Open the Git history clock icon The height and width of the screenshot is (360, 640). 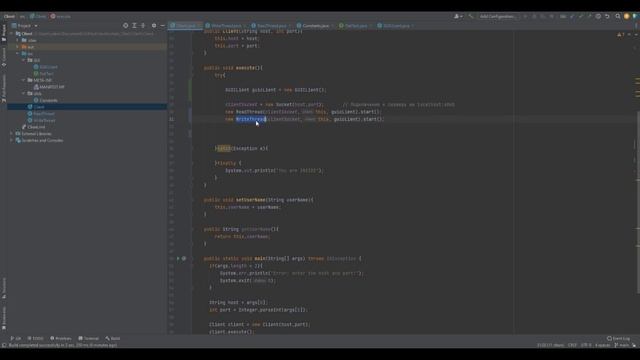(x=598, y=16)
